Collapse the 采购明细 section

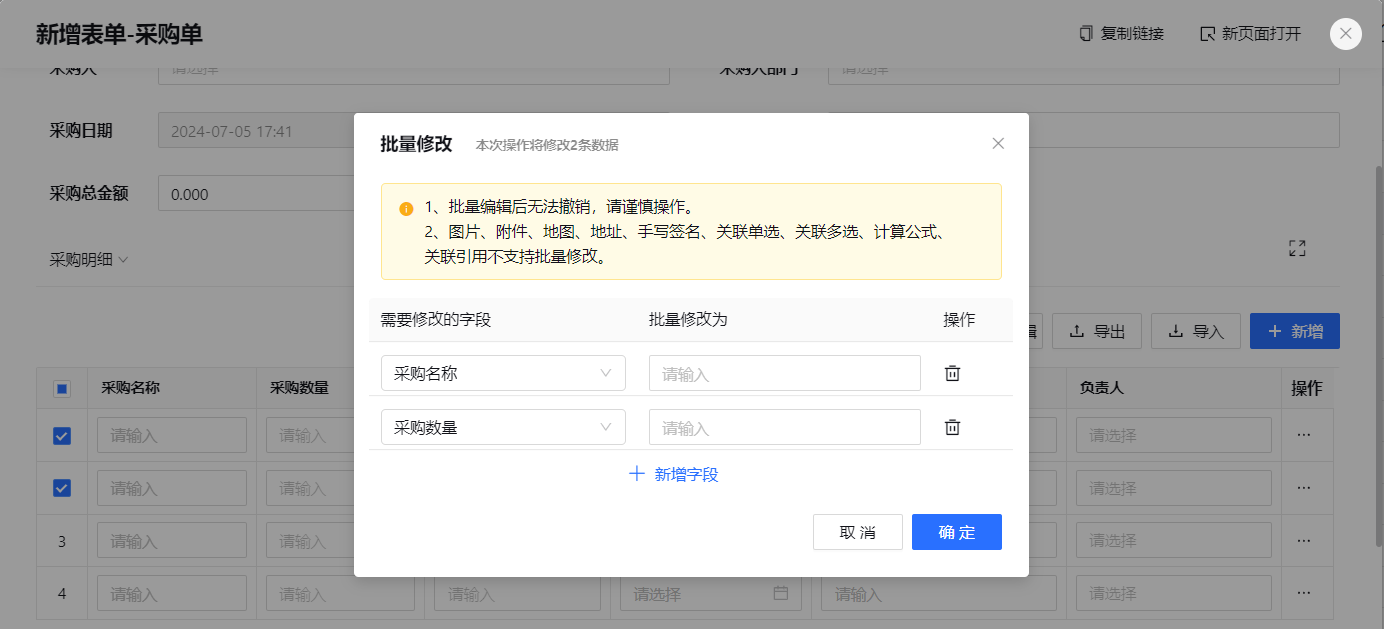89,260
